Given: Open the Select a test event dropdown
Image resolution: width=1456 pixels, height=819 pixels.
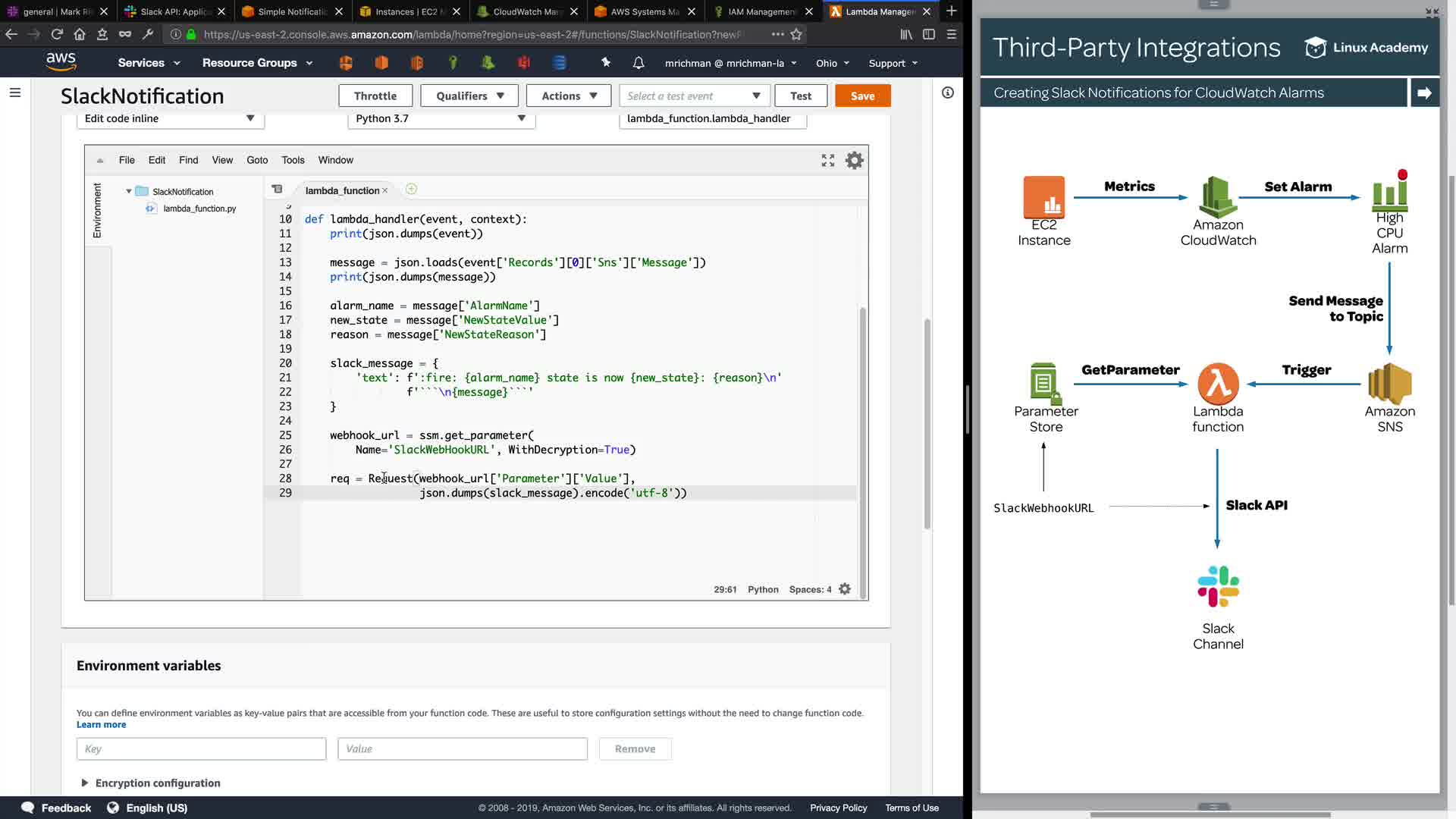Looking at the screenshot, I should click(x=694, y=96).
